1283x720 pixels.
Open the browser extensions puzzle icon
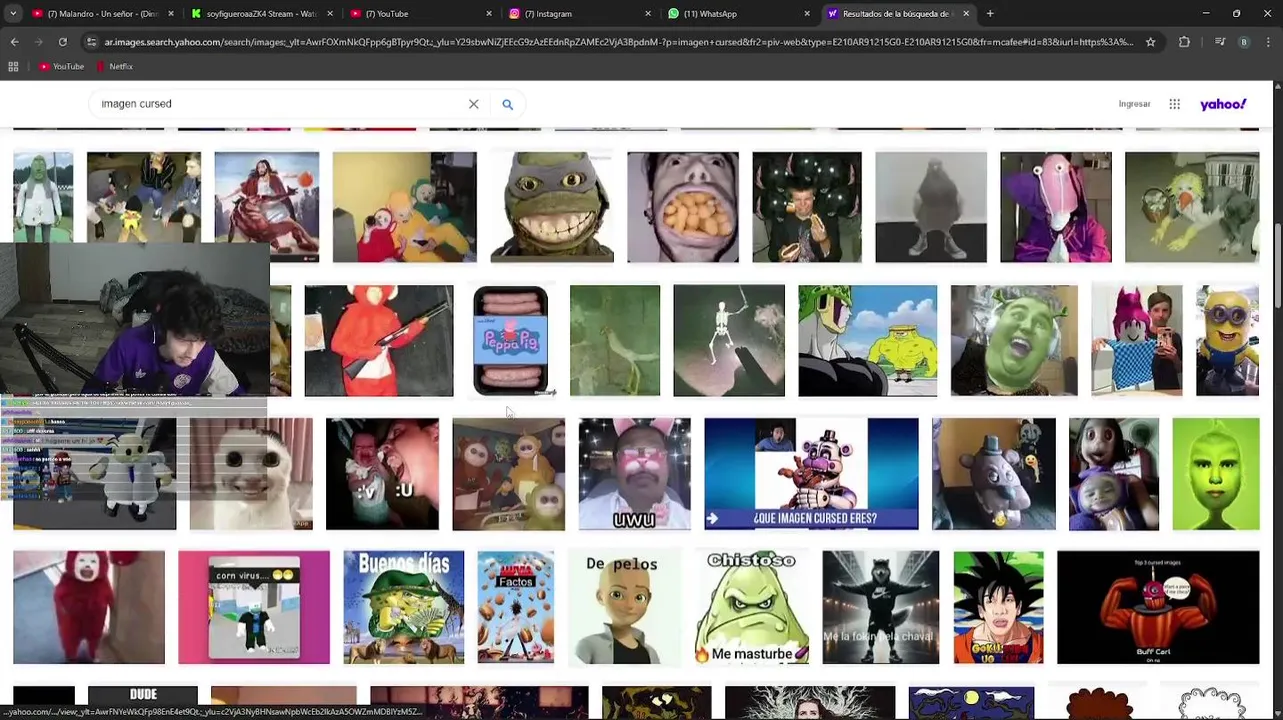click(1184, 42)
